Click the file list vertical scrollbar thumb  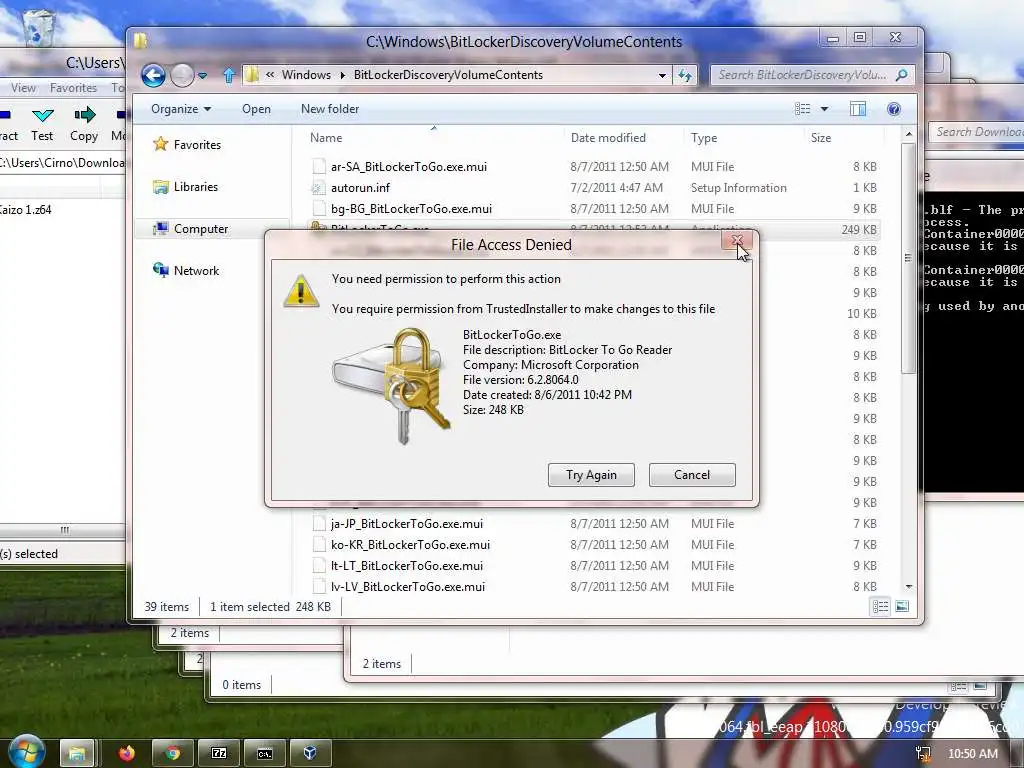[x=908, y=259]
